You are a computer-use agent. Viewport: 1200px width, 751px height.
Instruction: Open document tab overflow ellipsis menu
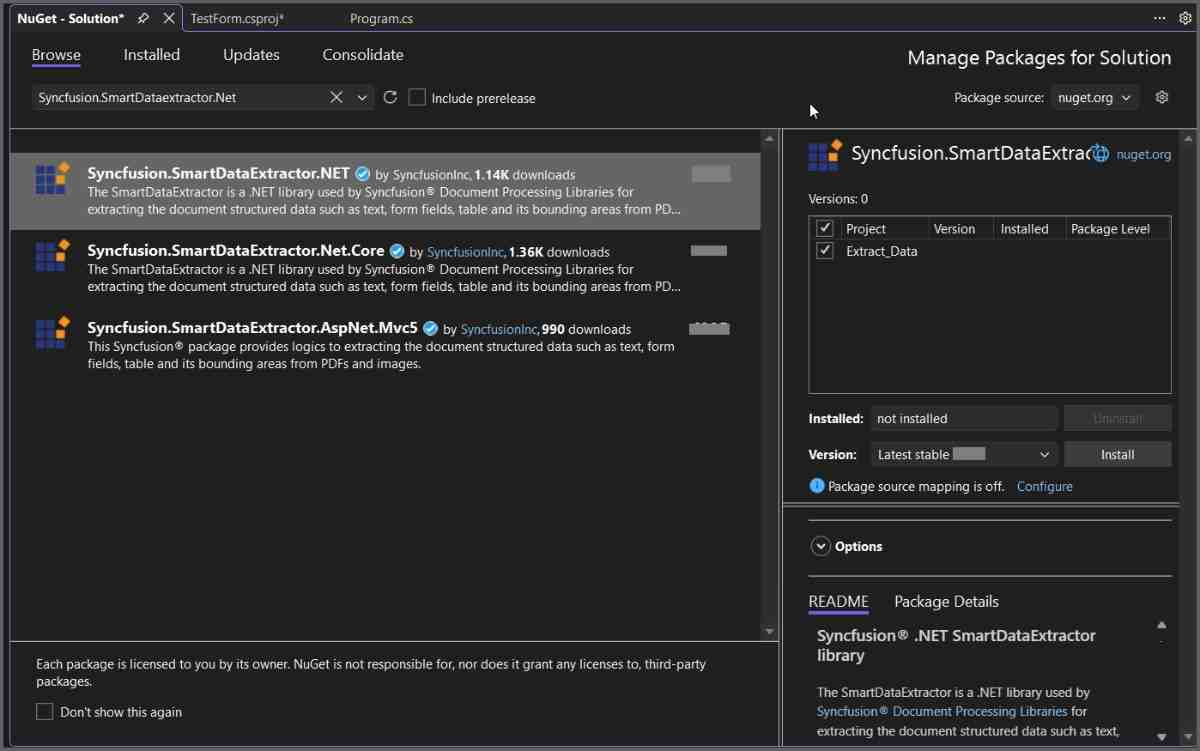pos(1160,18)
